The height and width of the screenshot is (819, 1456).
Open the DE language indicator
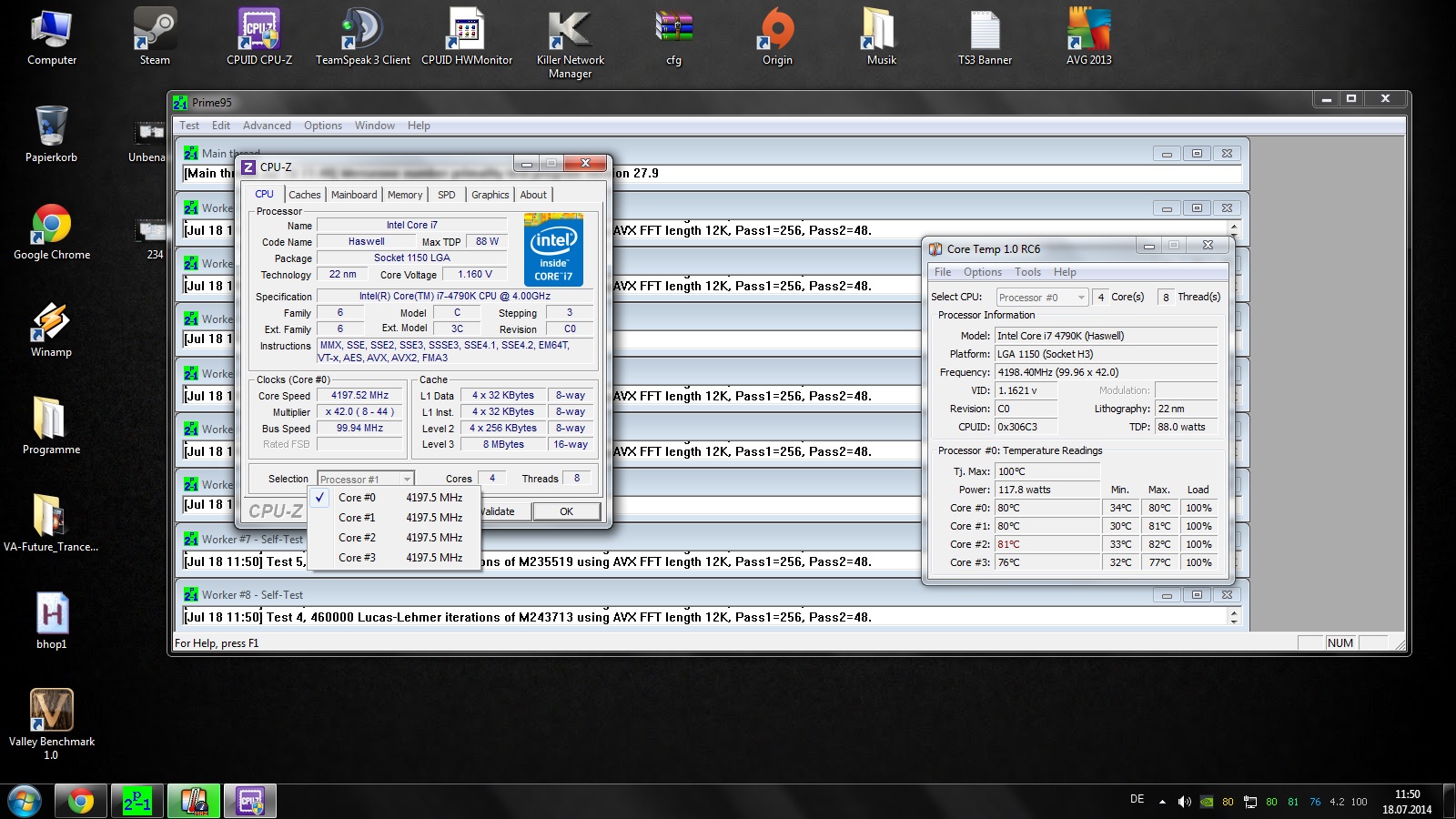tap(1137, 799)
